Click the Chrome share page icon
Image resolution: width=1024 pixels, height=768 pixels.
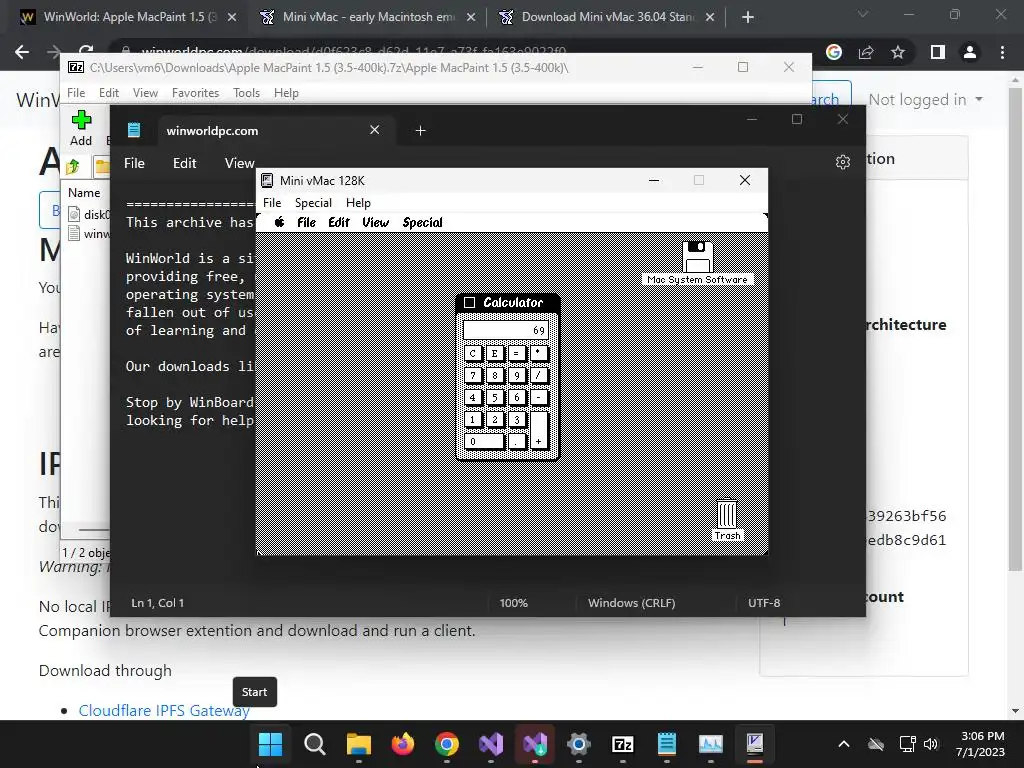pos(866,52)
